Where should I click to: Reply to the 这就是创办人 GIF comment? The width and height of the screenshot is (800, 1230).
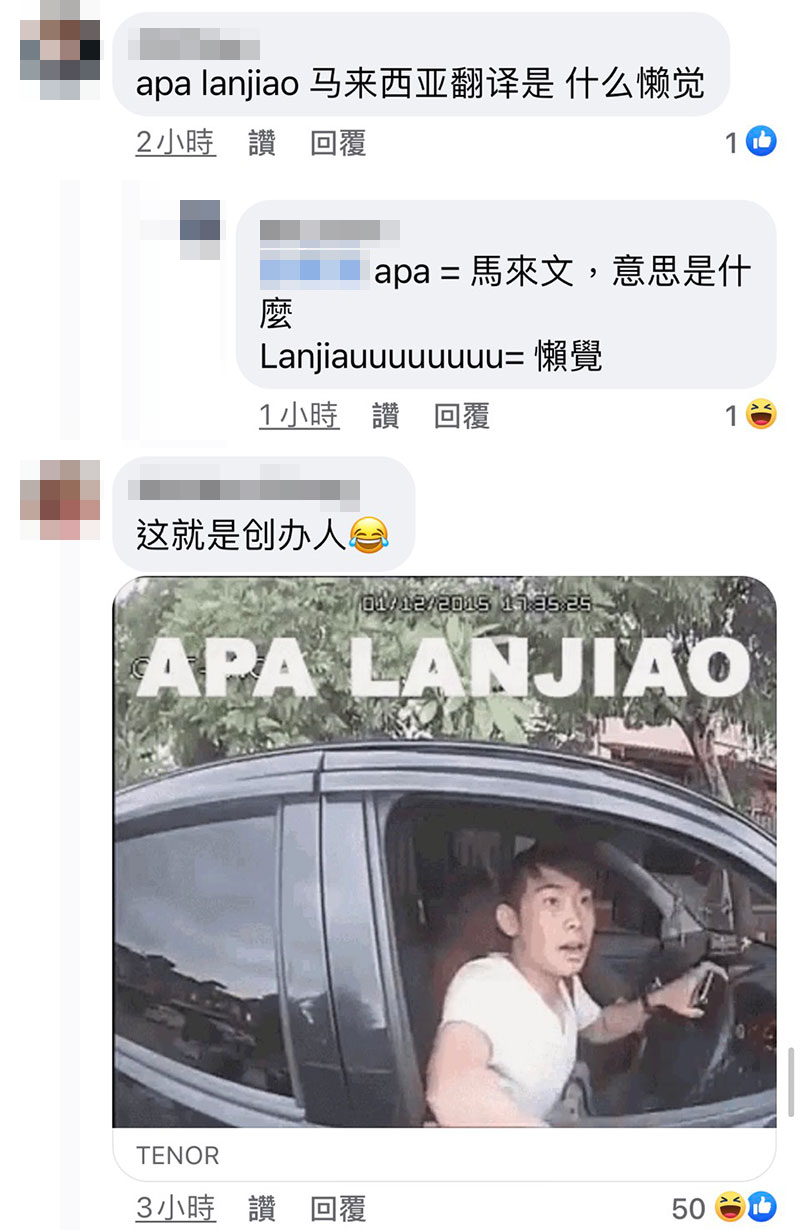pos(338,1208)
